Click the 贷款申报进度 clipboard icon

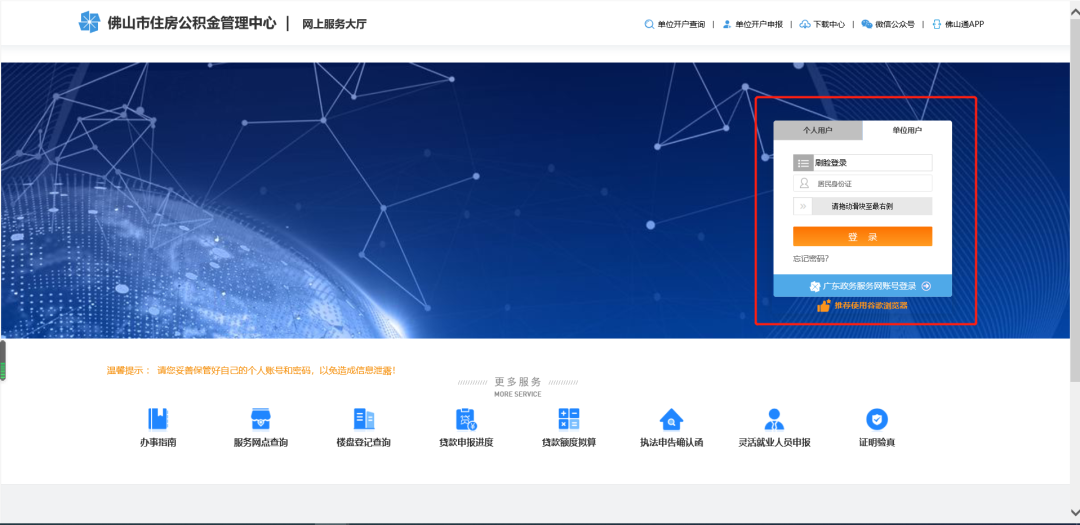tap(466, 419)
